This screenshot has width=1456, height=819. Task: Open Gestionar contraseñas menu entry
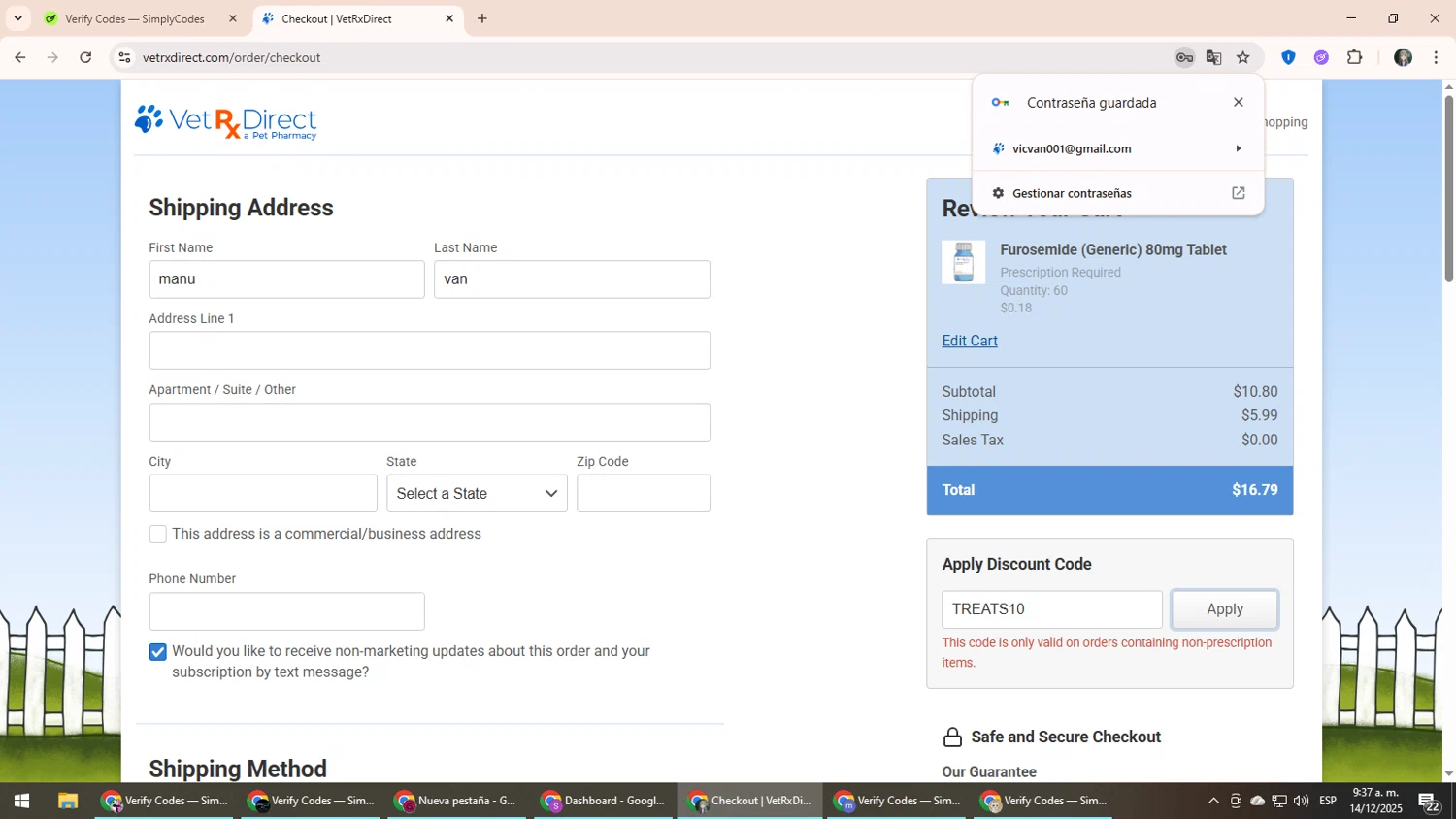click(1118, 193)
